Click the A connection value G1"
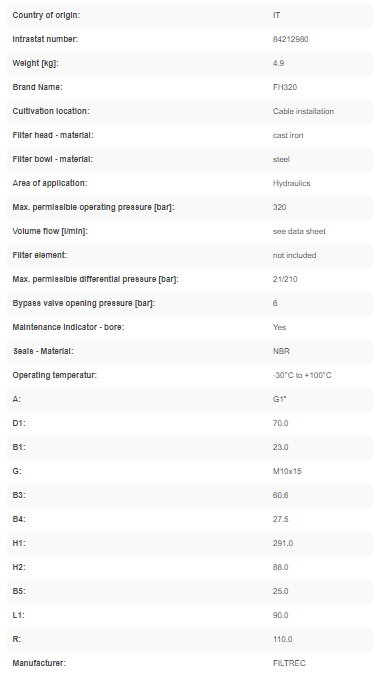The image size is (378, 674). [280, 399]
